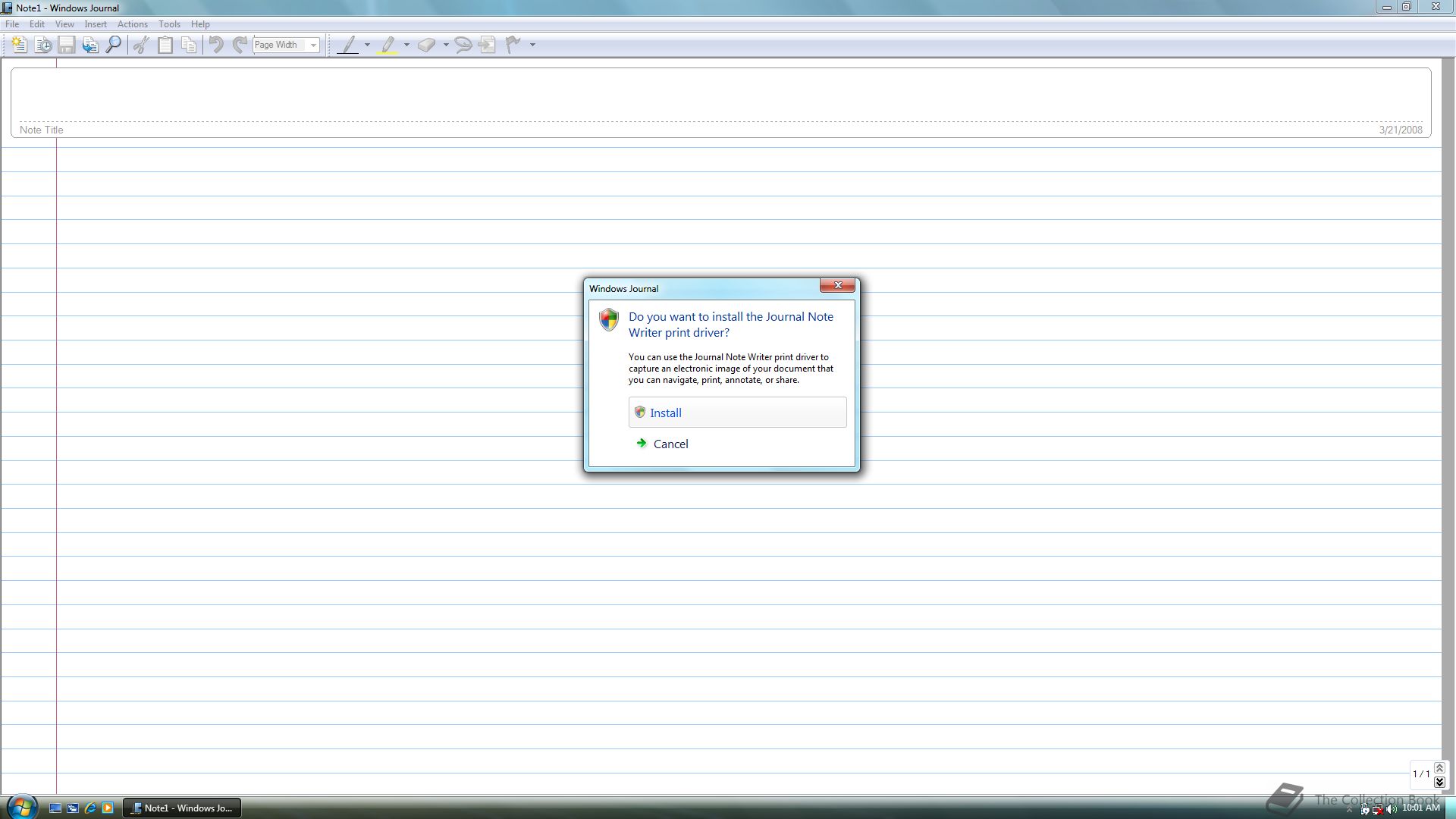
Task: Paste from clipboard icon
Action: pyautogui.click(x=165, y=45)
